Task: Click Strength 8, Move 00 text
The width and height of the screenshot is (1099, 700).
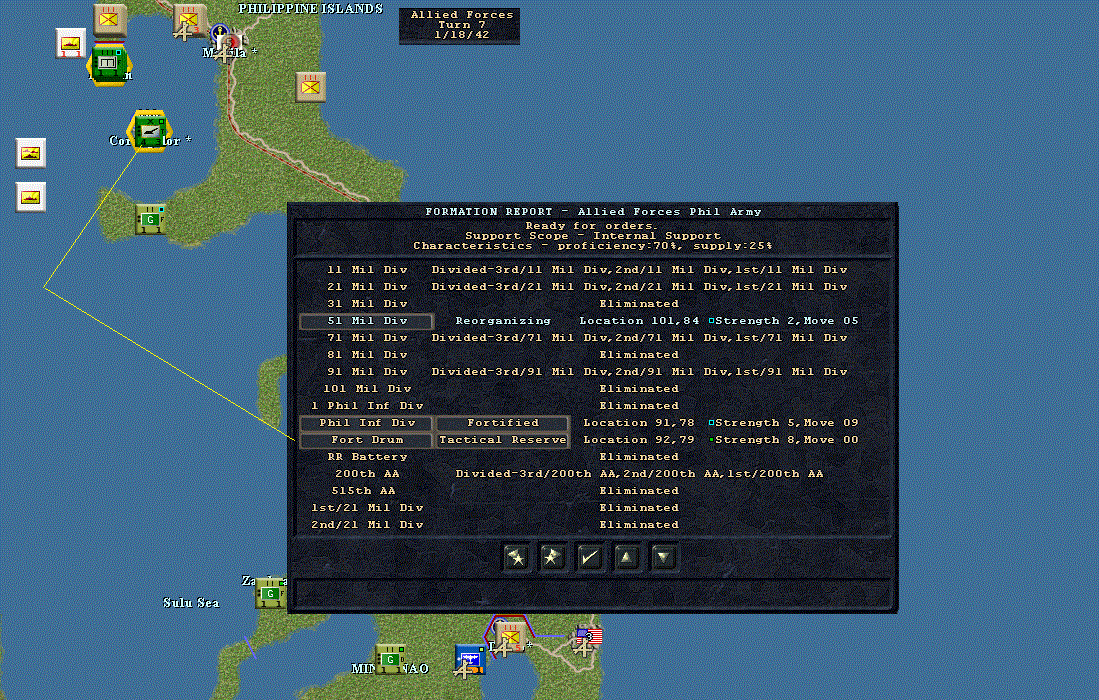Action: click(786, 440)
